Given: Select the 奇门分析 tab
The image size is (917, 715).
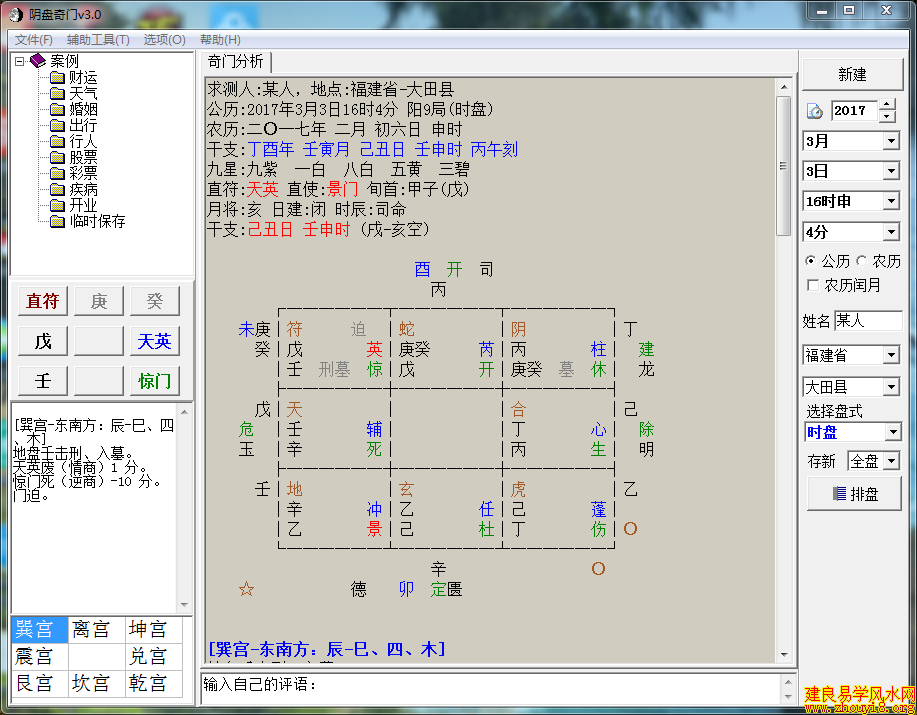Looking at the screenshot, I should (235, 62).
